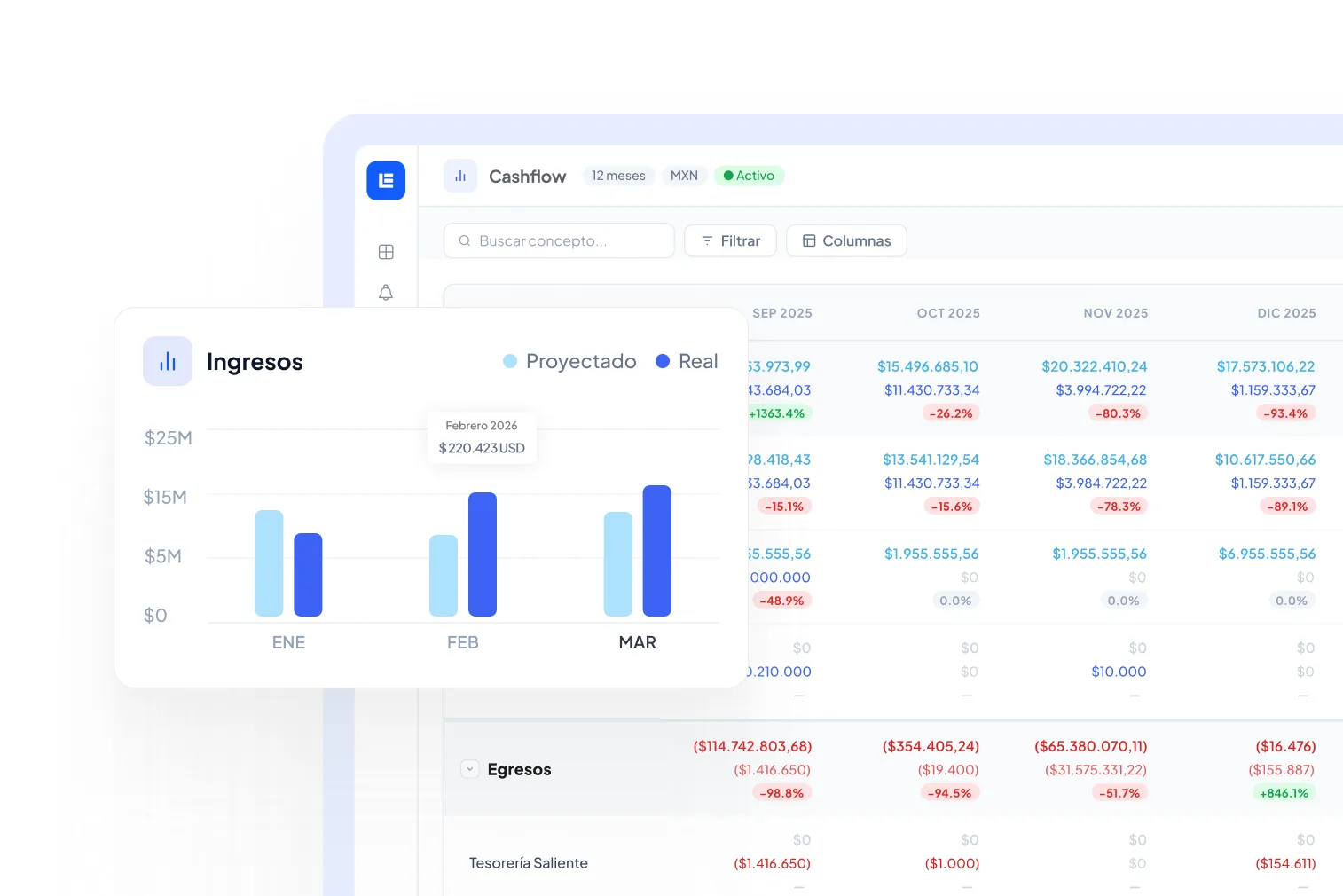This screenshot has width=1343, height=896.
Task: Click the Febrero 2026 tooltip
Action: [482, 436]
